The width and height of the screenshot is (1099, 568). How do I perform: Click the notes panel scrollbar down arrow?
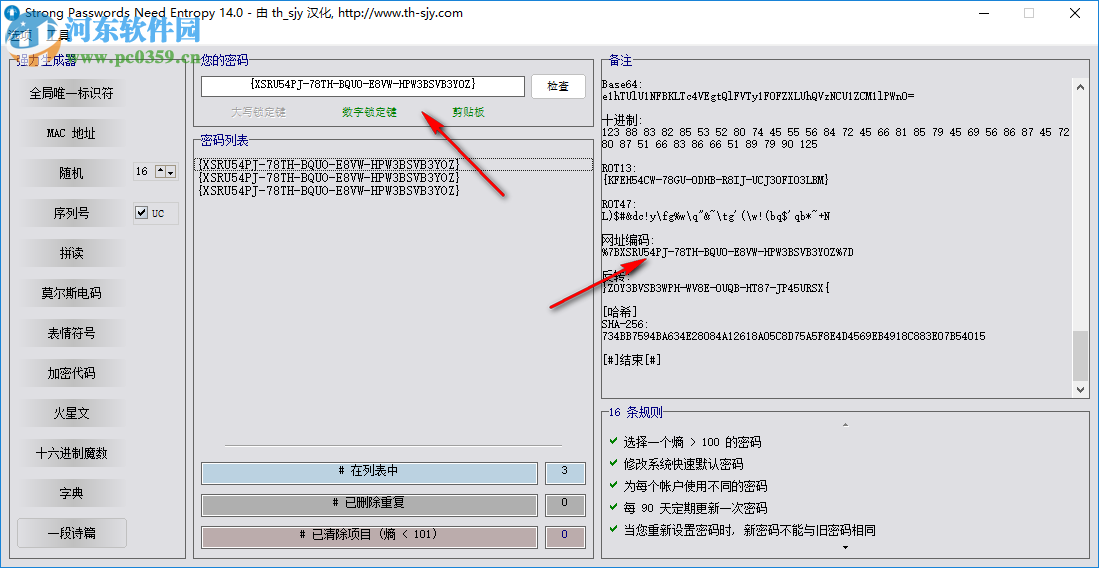[1079, 389]
